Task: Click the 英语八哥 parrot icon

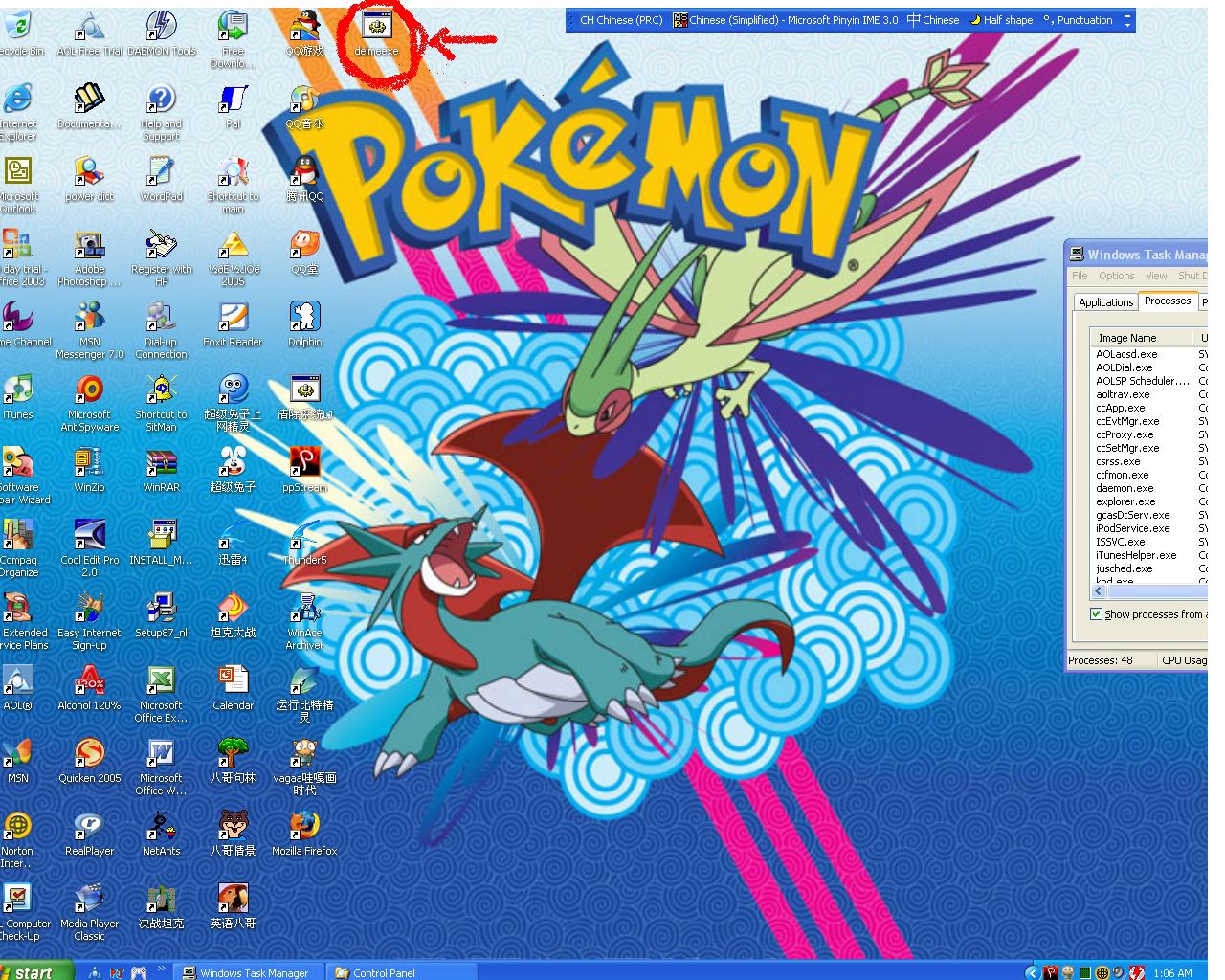Action: (x=233, y=906)
